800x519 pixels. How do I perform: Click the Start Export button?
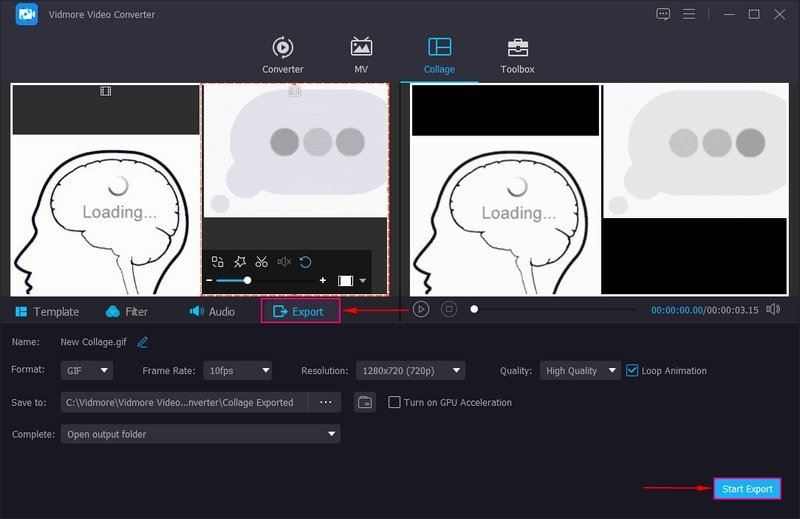746,489
